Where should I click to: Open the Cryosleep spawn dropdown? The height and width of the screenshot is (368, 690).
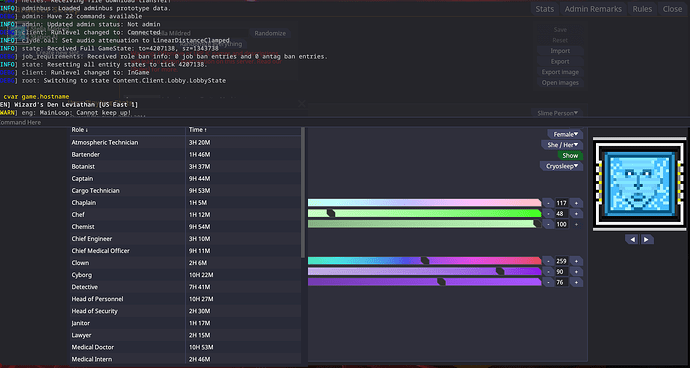click(x=562, y=166)
